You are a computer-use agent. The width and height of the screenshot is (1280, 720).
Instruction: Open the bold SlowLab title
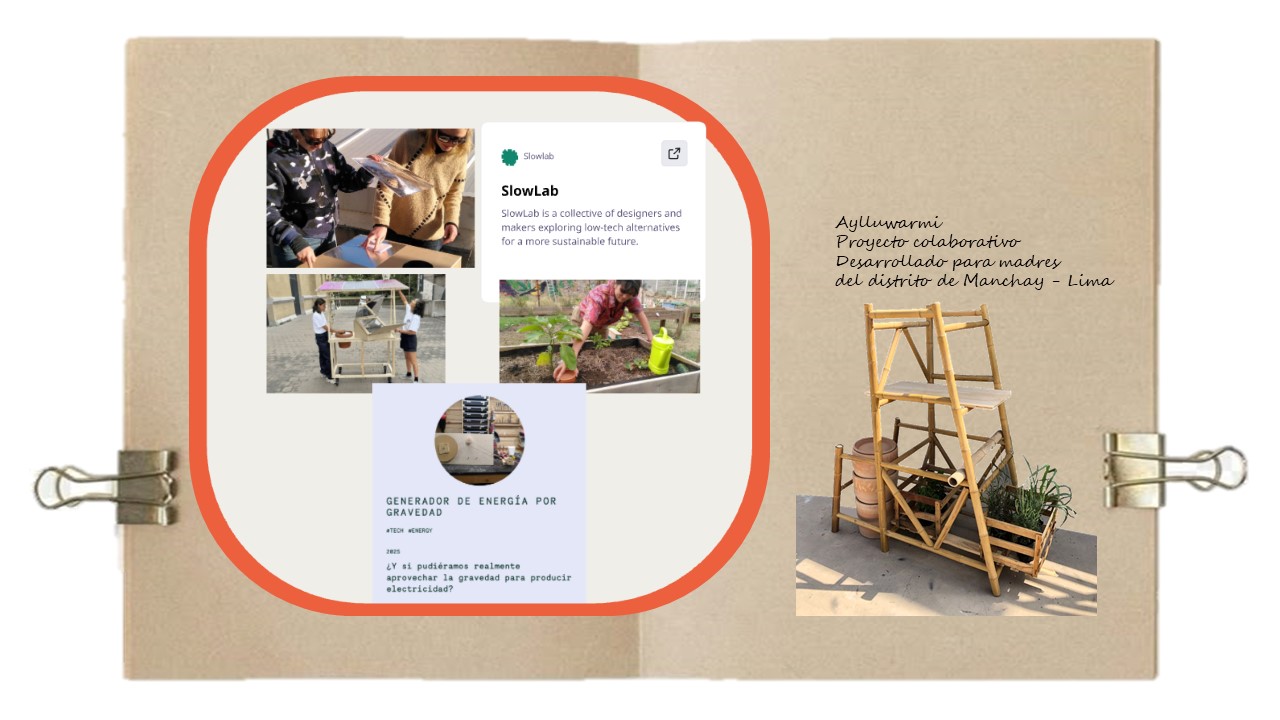point(530,190)
